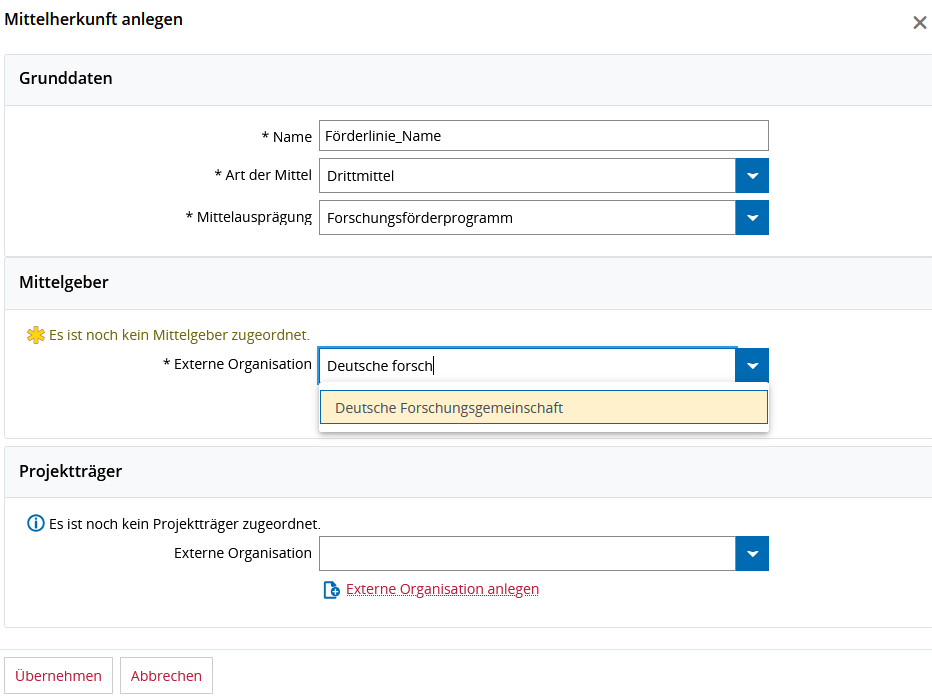Close the Mittelherkunft anlegen dialog
The width and height of the screenshot is (932, 698).
[919, 22]
